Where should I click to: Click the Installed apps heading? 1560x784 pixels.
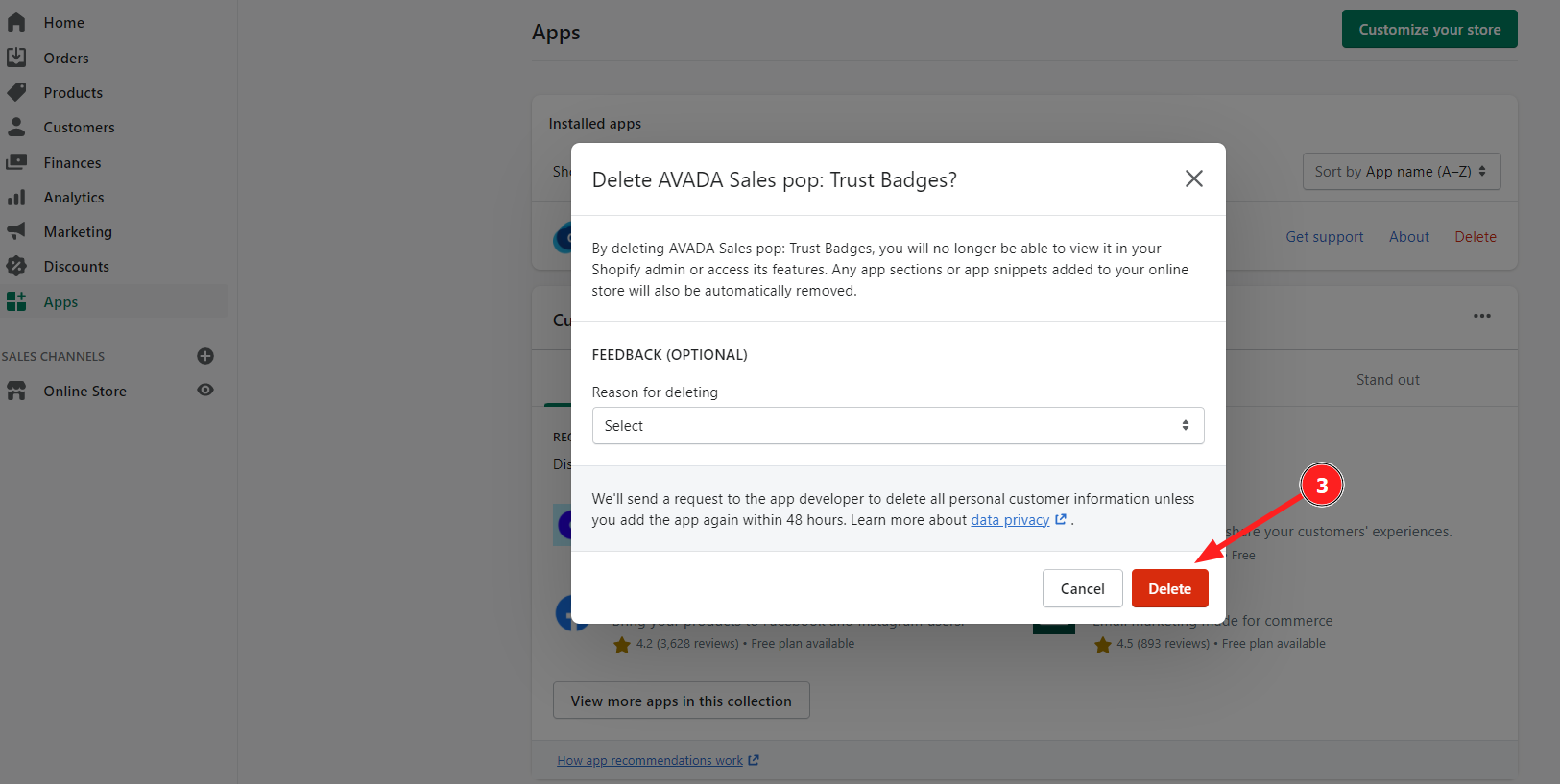594,123
